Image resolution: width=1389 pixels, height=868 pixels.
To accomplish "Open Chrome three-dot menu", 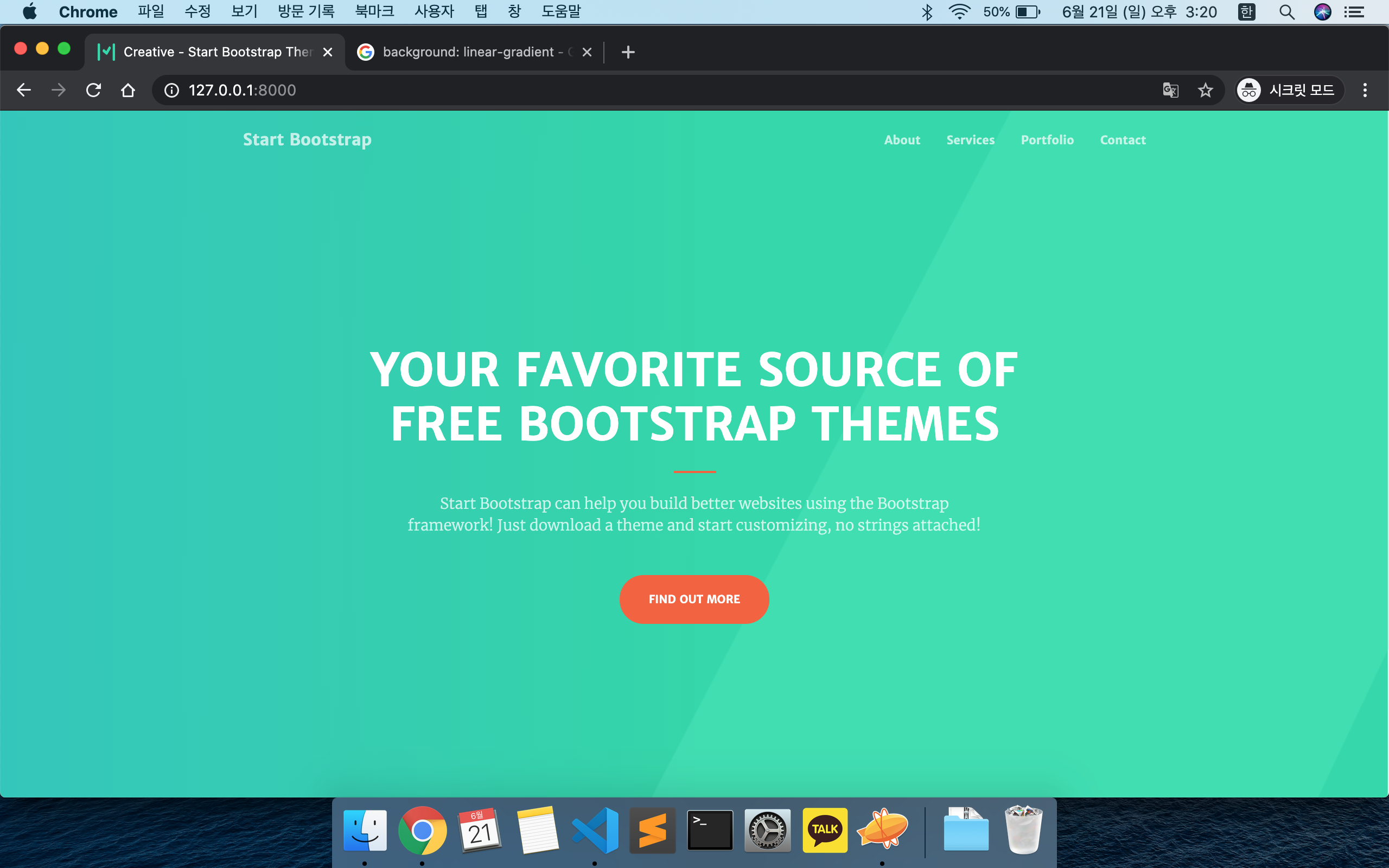I will click(x=1365, y=90).
